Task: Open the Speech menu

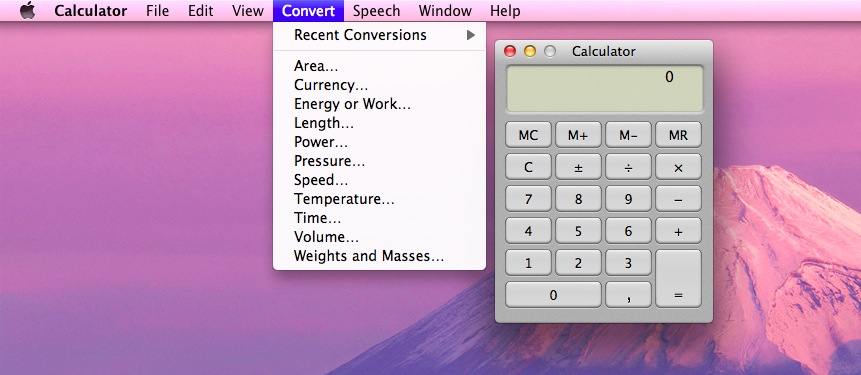Action: (x=377, y=11)
